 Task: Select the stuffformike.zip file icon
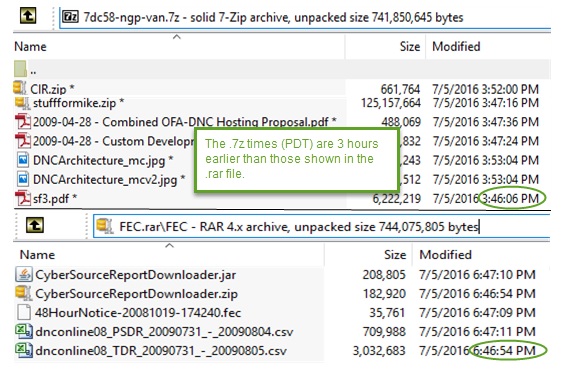point(22,103)
